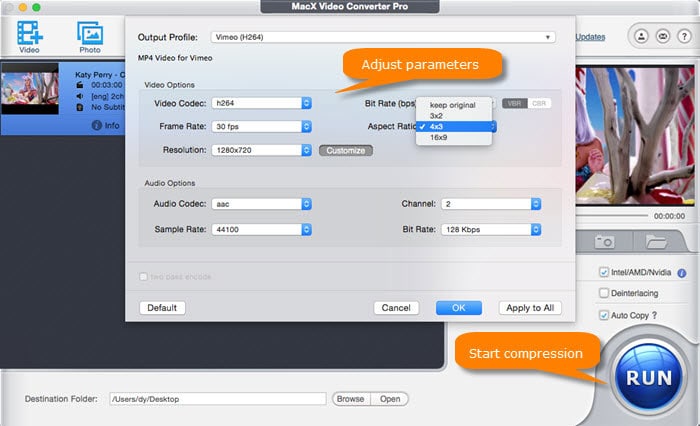Open the Output Profile dropdown

[383, 37]
